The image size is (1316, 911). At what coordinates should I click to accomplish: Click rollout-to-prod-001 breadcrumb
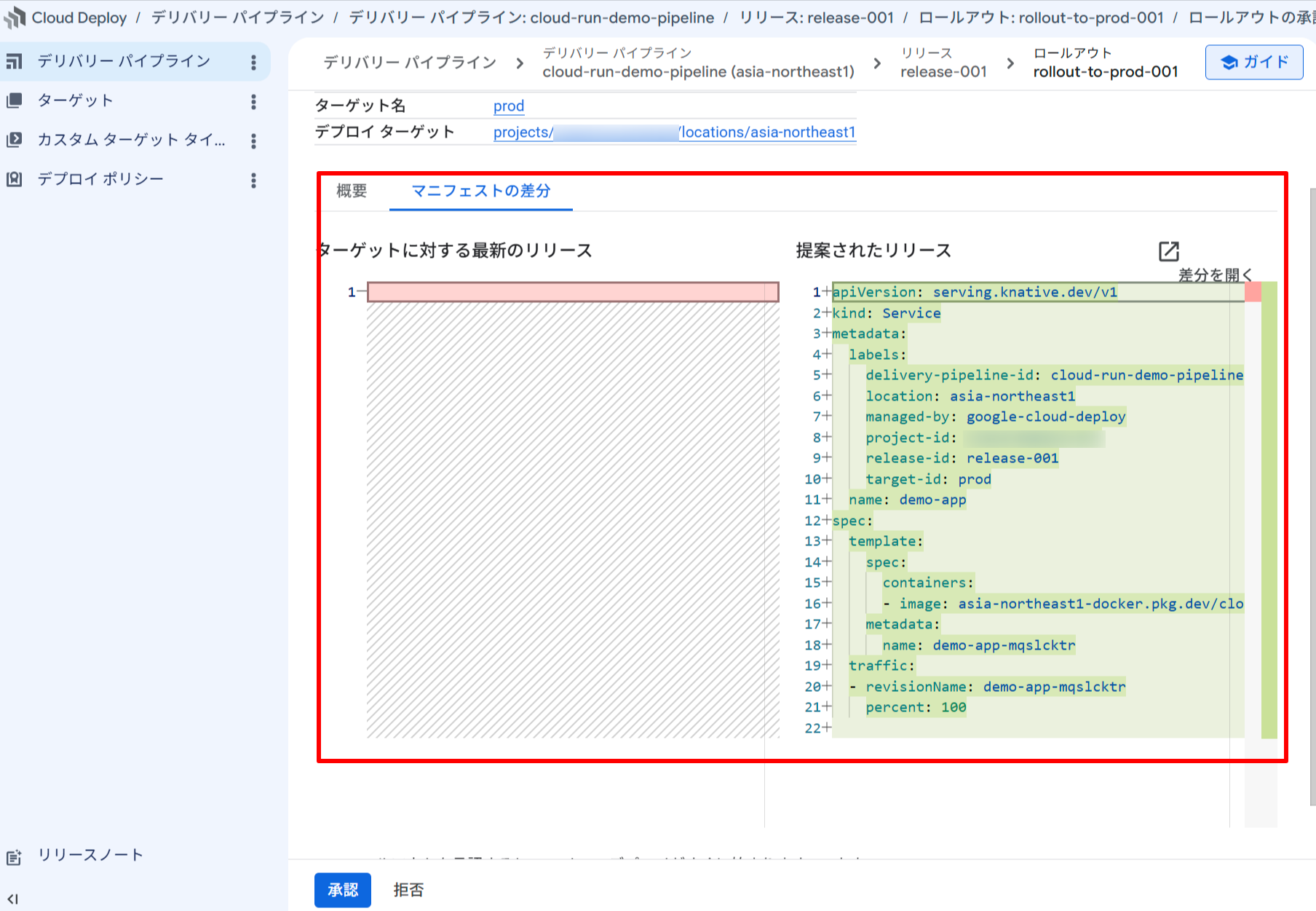click(x=1106, y=63)
